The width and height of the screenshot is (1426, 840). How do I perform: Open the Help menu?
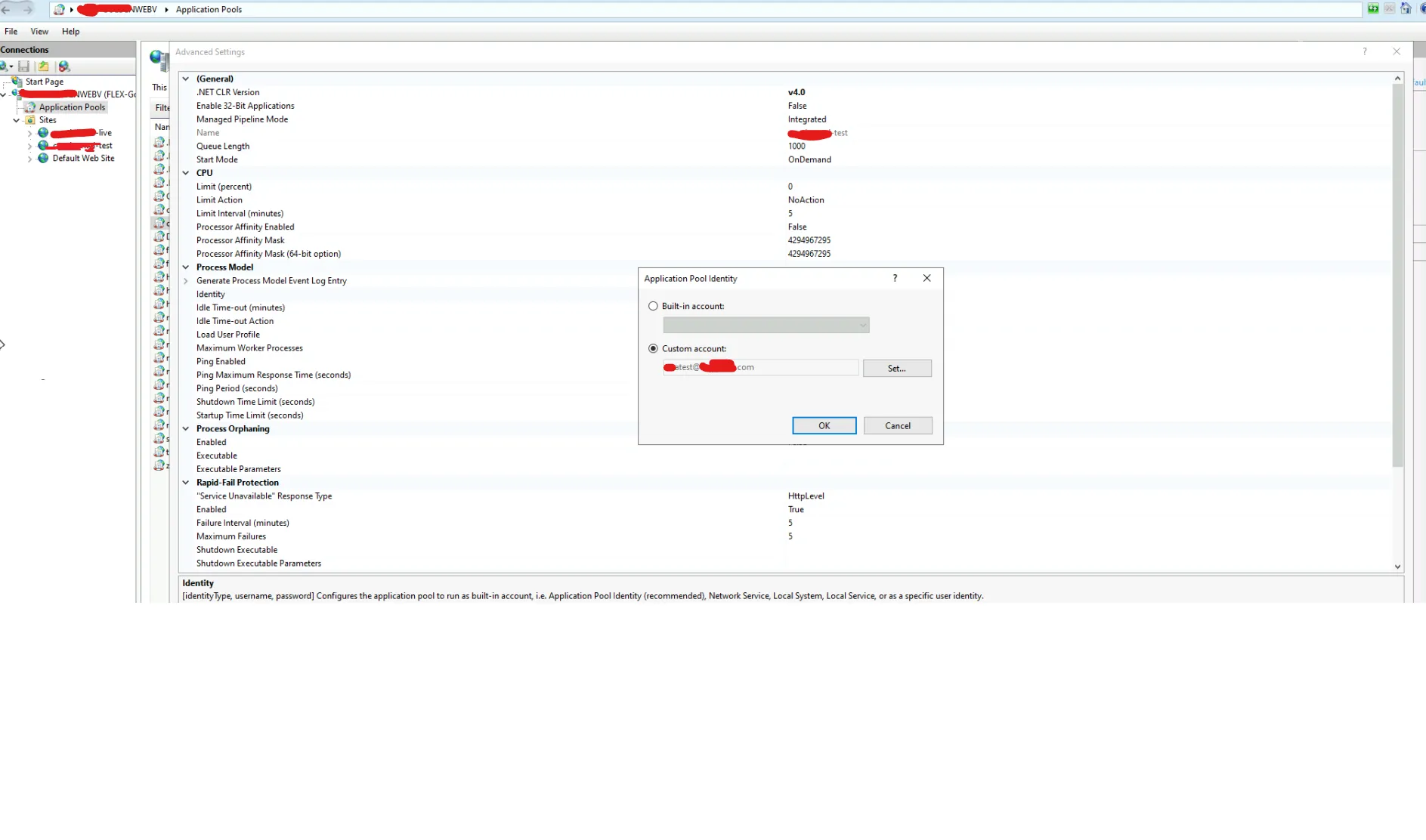click(x=70, y=32)
